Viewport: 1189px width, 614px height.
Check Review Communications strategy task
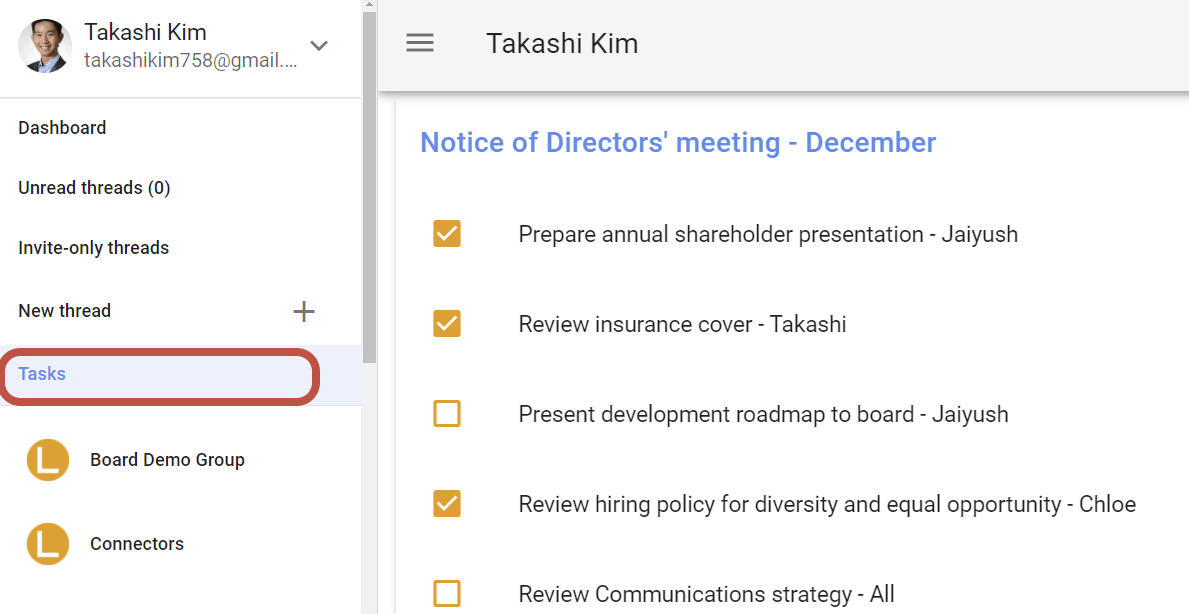tap(447, 594)
